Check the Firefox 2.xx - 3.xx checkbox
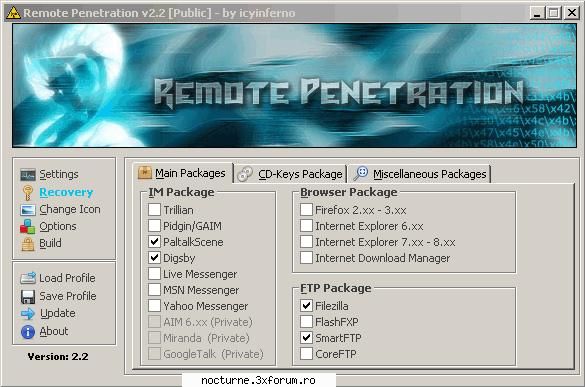This screenshot has width=585, height=387. (306, 210)
